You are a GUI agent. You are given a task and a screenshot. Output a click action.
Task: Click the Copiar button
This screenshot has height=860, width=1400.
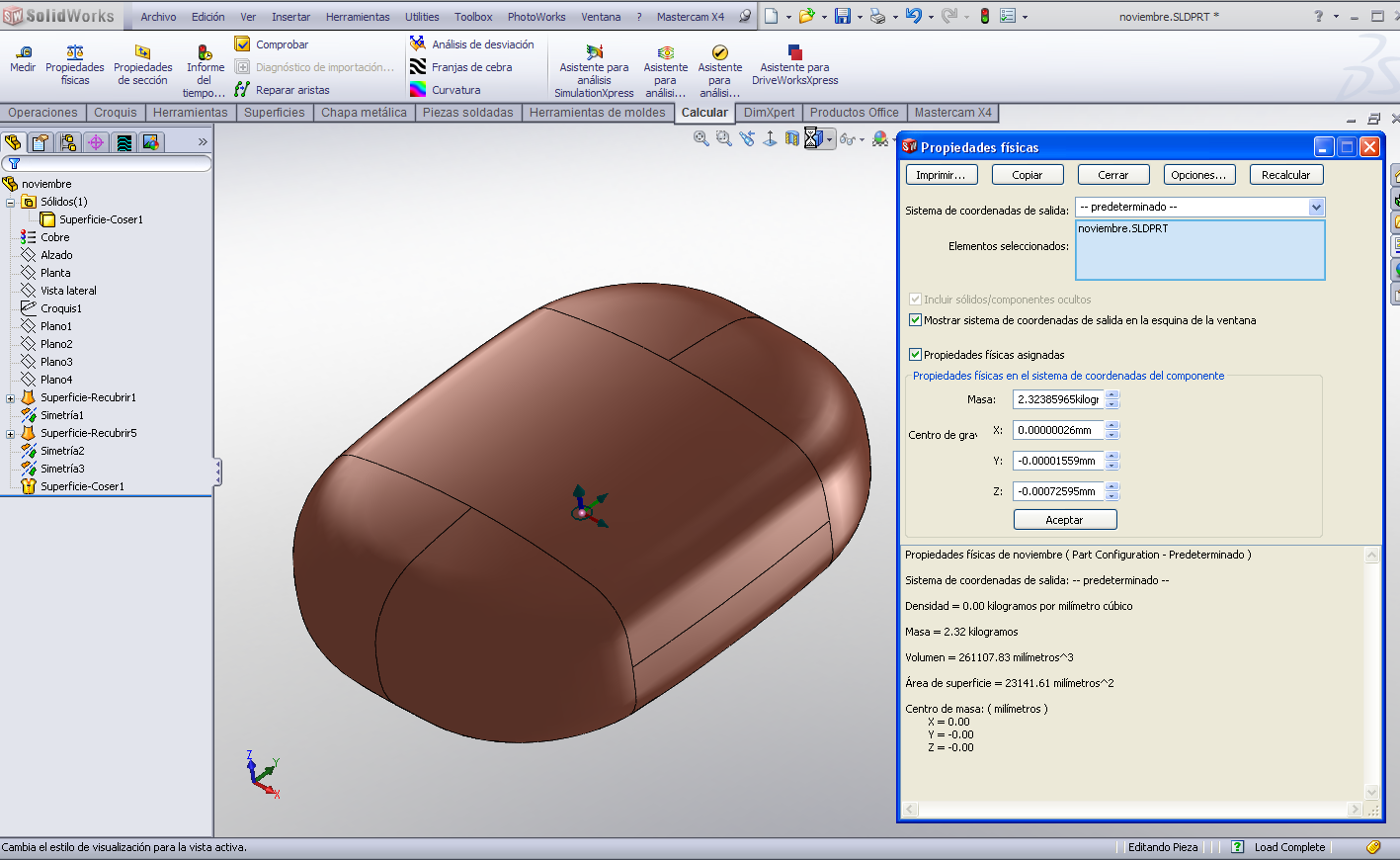[x=1028, y=175]
